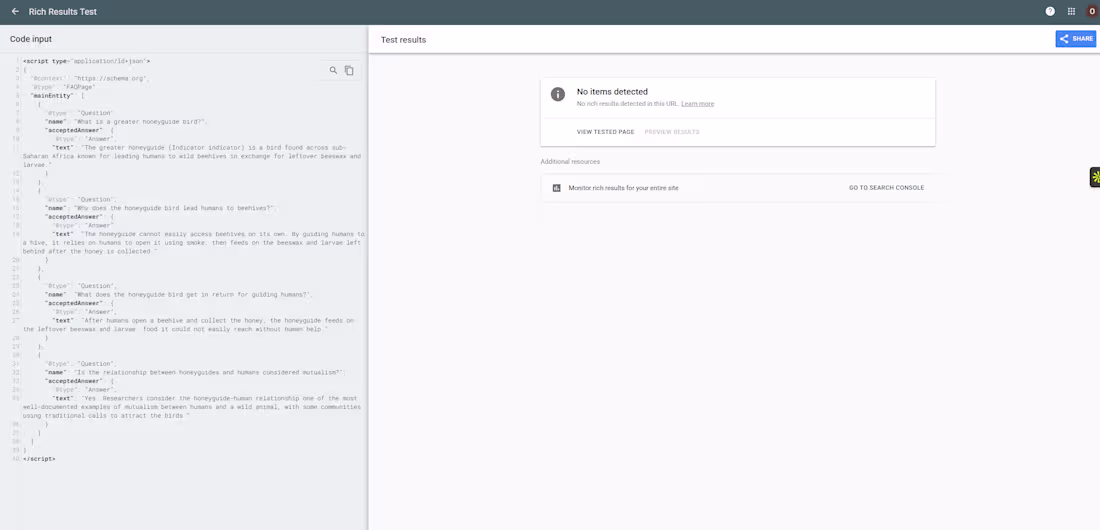The height and width of the screenshot is (530, 1100).
Task: Copy code using the copy icon
Action: (x=349, y=70)
